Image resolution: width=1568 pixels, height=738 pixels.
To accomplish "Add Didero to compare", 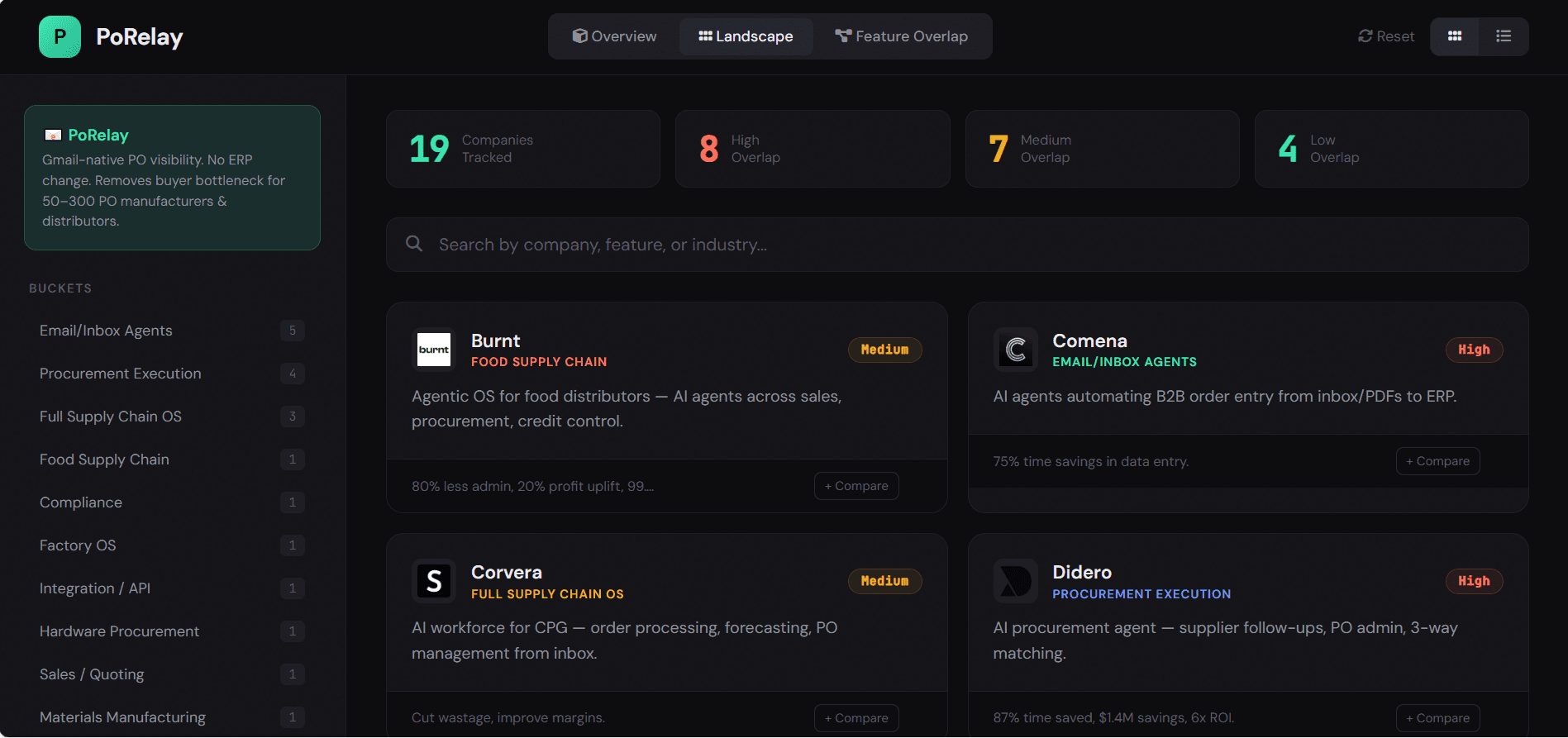I will point(1437,718).
